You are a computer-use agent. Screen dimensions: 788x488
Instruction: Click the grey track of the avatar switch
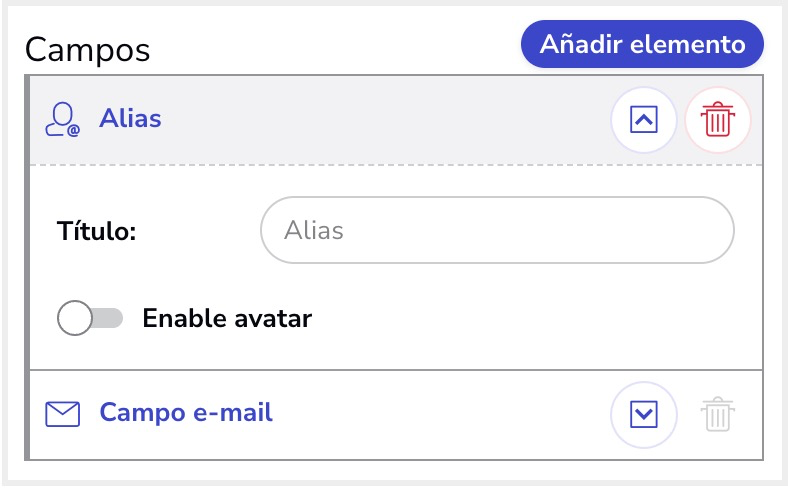[x=110, y=318]
